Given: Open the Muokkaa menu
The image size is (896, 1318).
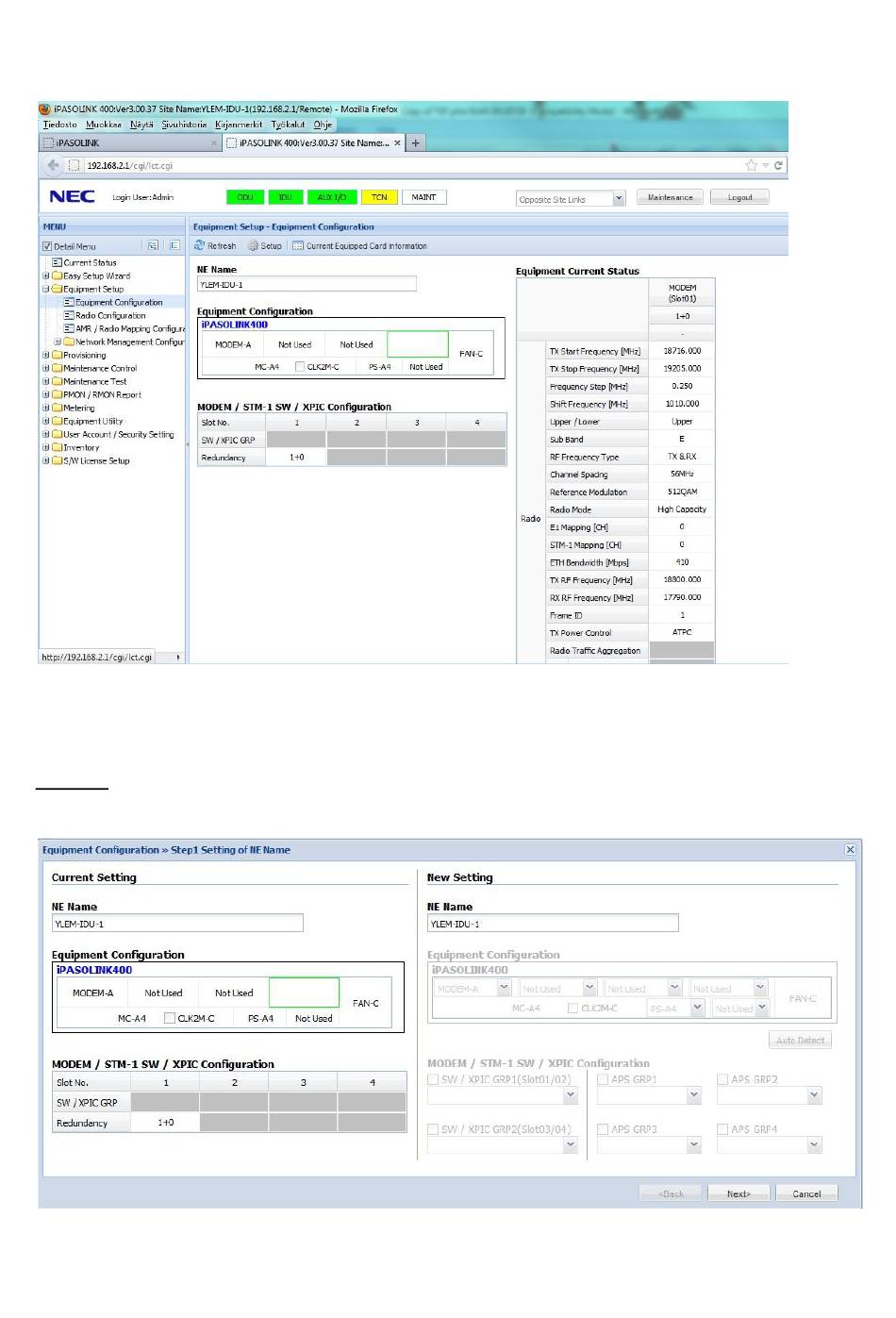Looking at the screenshot, I should point(103,125).
